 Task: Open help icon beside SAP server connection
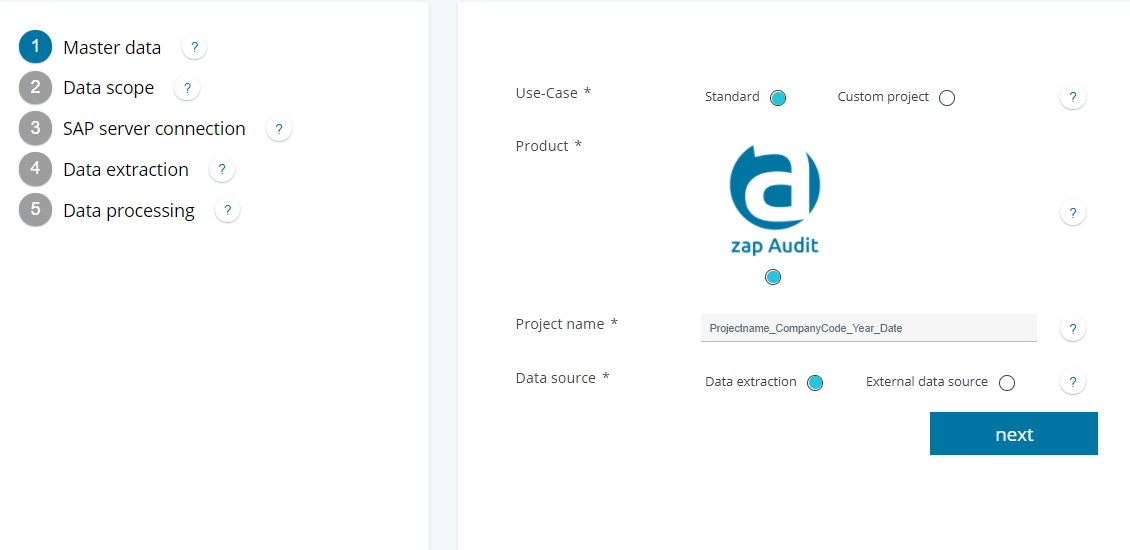(x=279, y=130)
